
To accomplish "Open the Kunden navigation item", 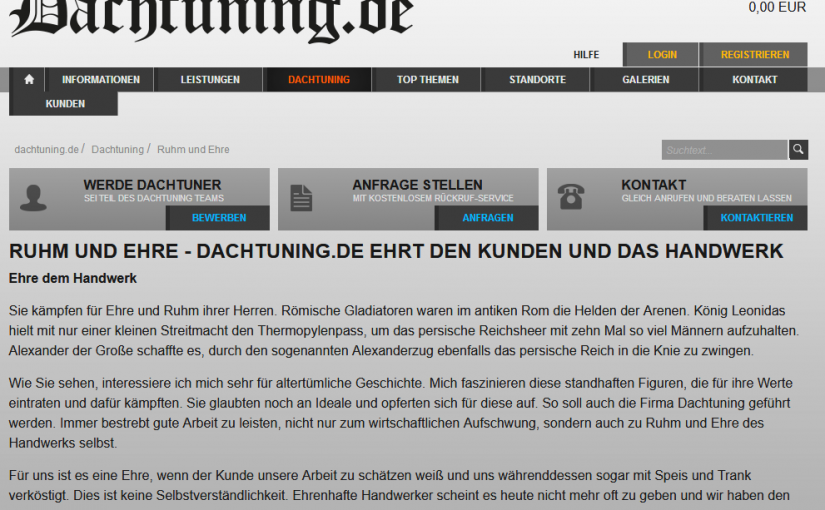I will [64, 104].
